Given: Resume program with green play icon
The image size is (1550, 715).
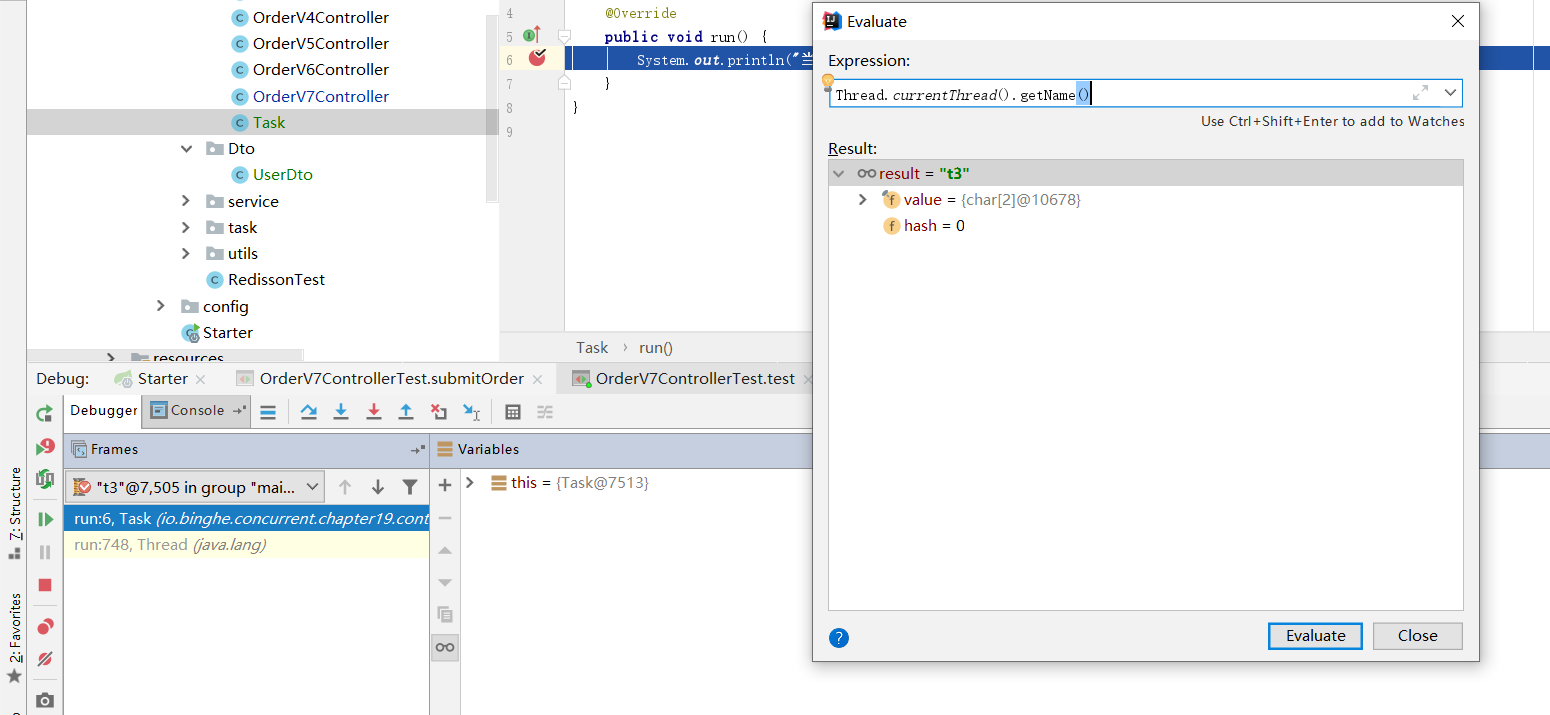Looking at the screenshot, I should (45, 519).
